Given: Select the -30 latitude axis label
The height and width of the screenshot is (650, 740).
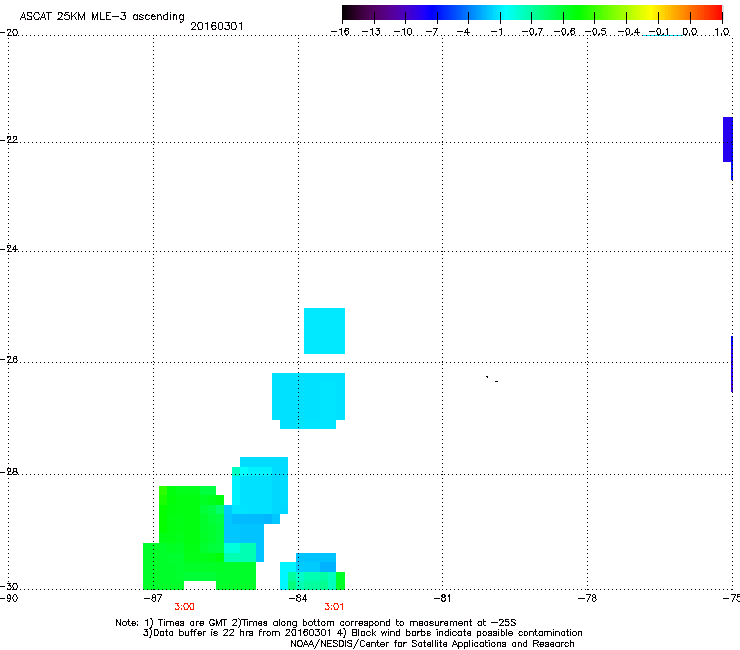Looking at the screenshot, I should [x=9, y=586].
